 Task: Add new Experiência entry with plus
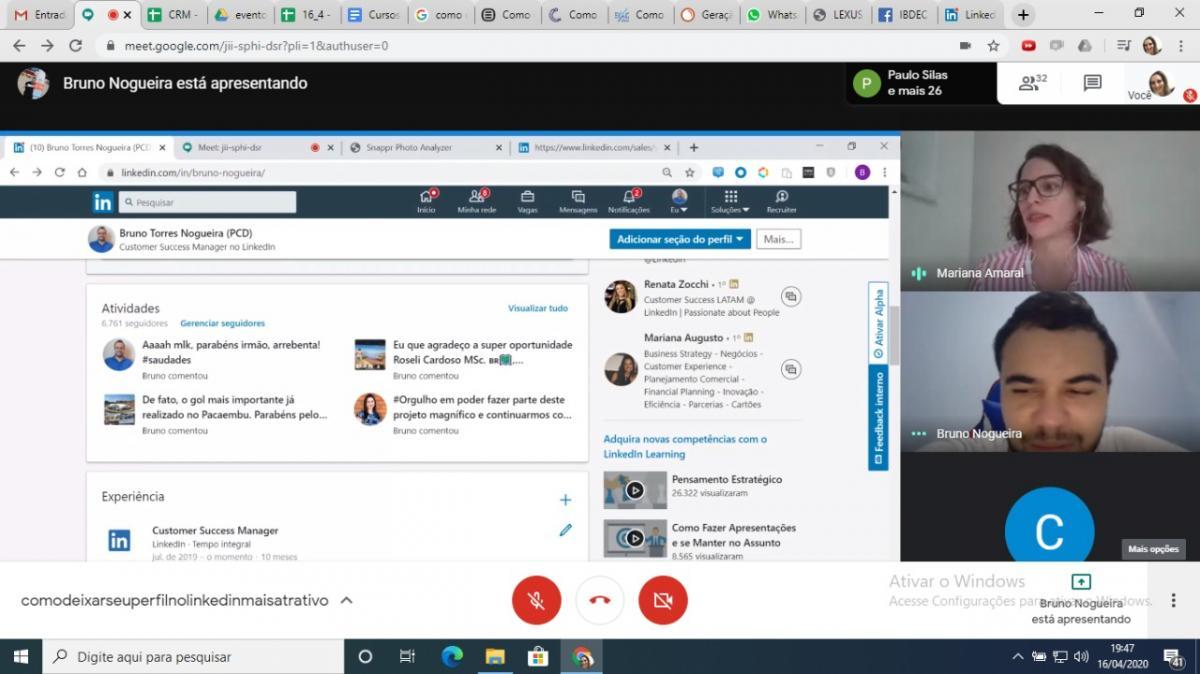point(565,500)
